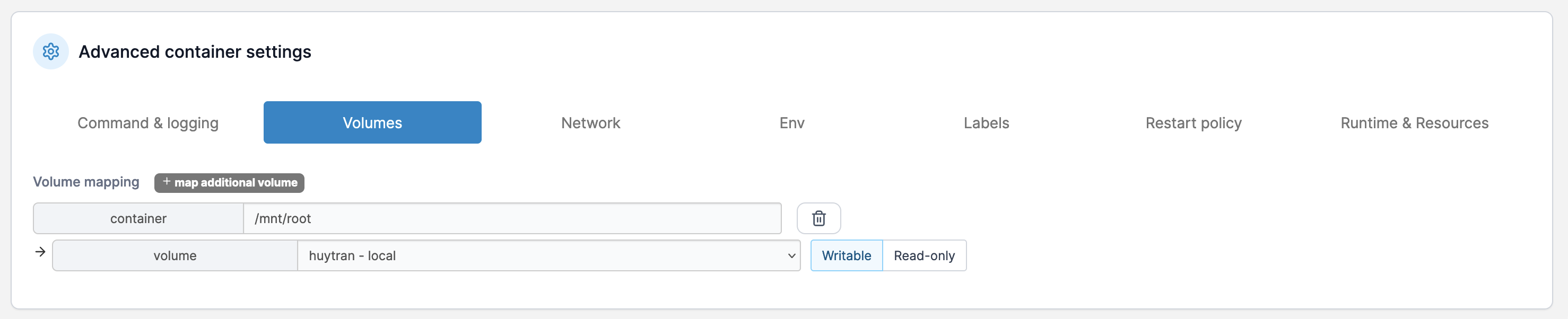Open the Labels tab
Viewport: 1568px width, 319px height.
coord(986,123)
